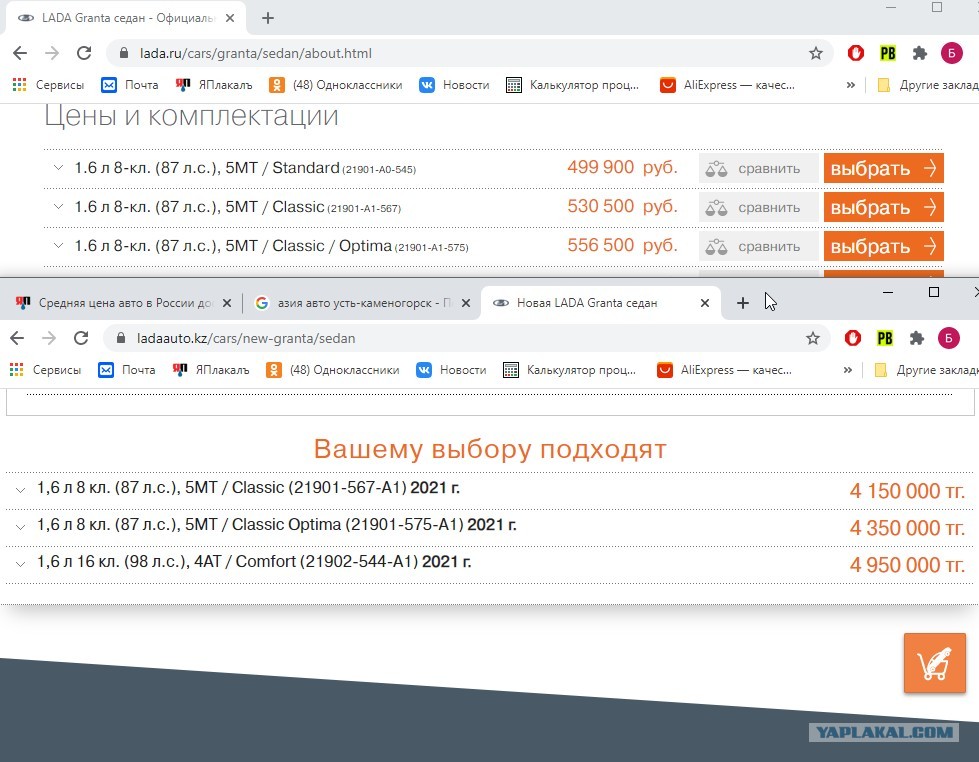The image size is (979, 762).
Task: Compare the Standard trim (сравнить)
Action: (x=758, y=168)
